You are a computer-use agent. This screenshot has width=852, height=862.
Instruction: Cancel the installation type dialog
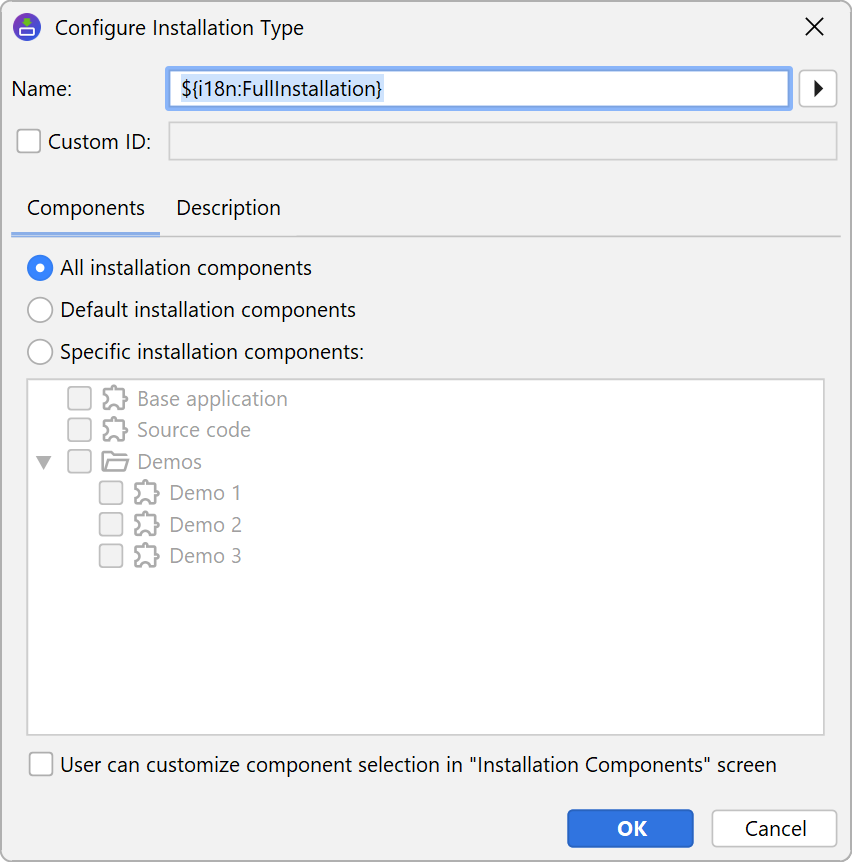coord(774,828)
